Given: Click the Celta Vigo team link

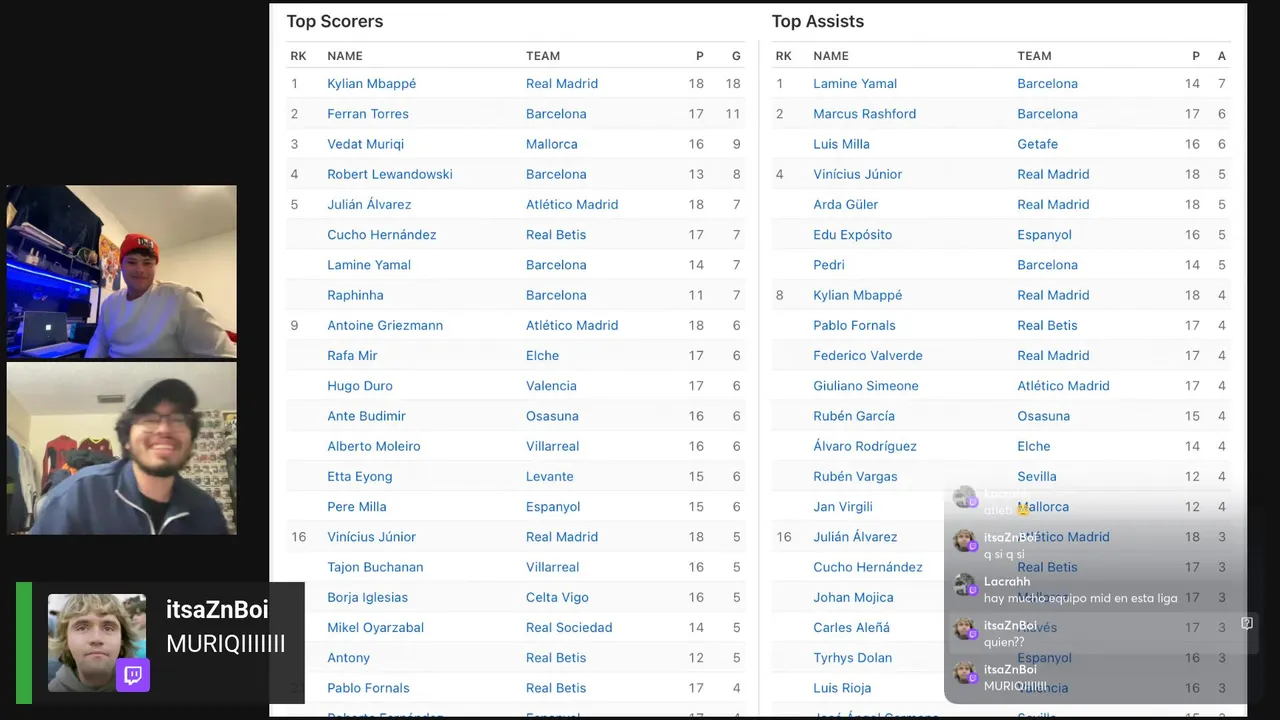Looking at the screenshot, I should (557, 597).
